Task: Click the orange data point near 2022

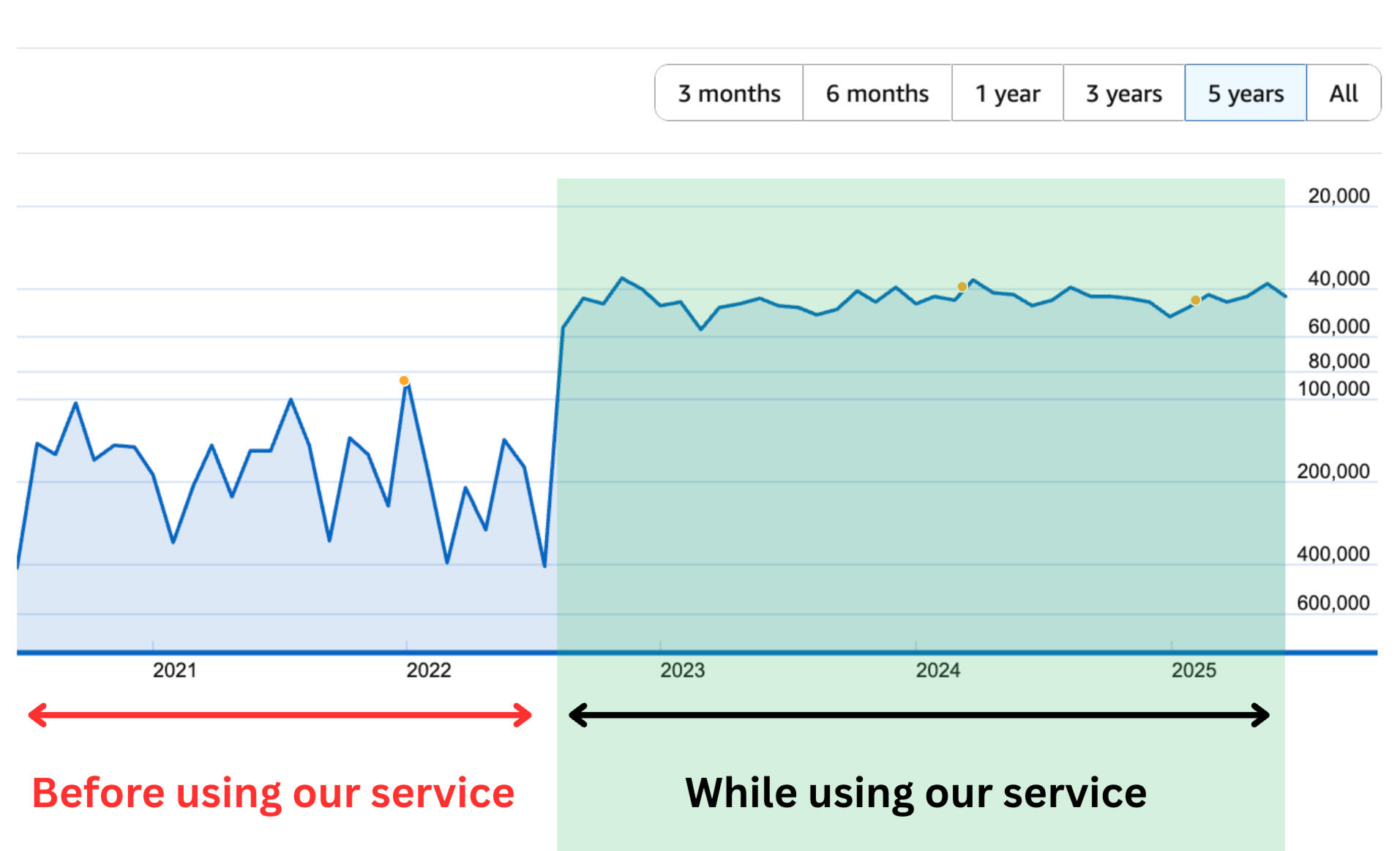Action: [x=404, y=380]
